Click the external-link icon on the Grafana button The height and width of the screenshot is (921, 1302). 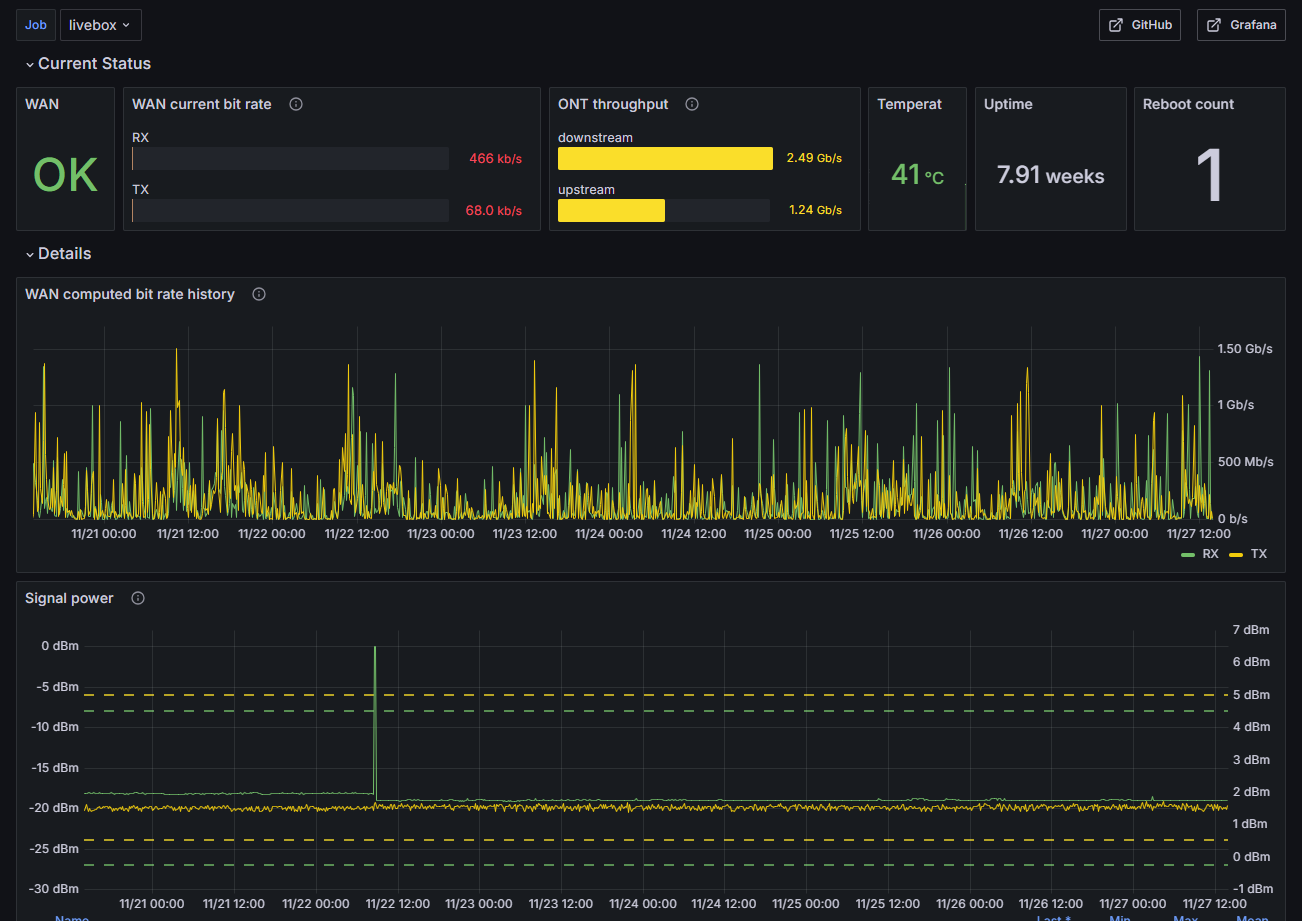point(1214,25)
